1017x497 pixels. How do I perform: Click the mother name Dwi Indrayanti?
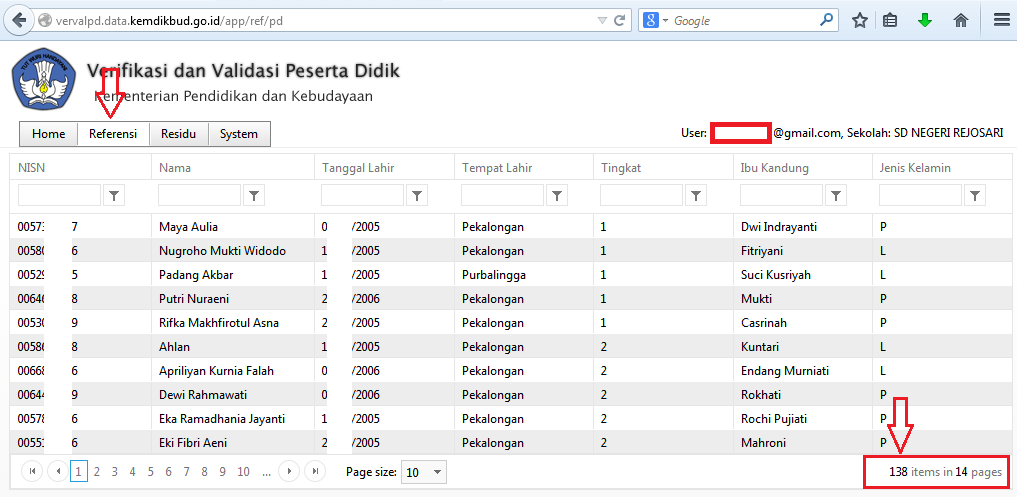(778, 226)
